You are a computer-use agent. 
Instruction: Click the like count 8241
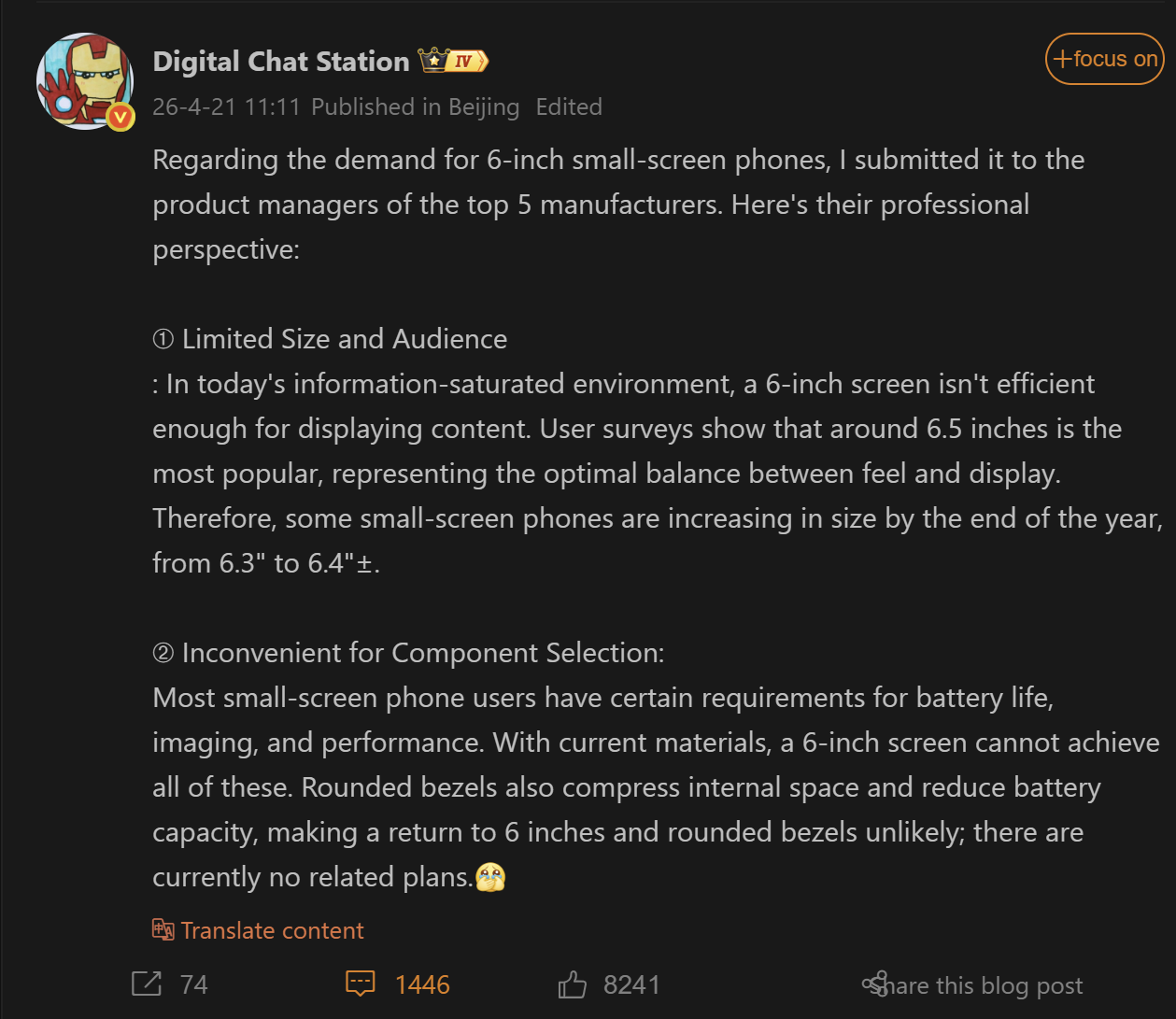click(631, 984)
